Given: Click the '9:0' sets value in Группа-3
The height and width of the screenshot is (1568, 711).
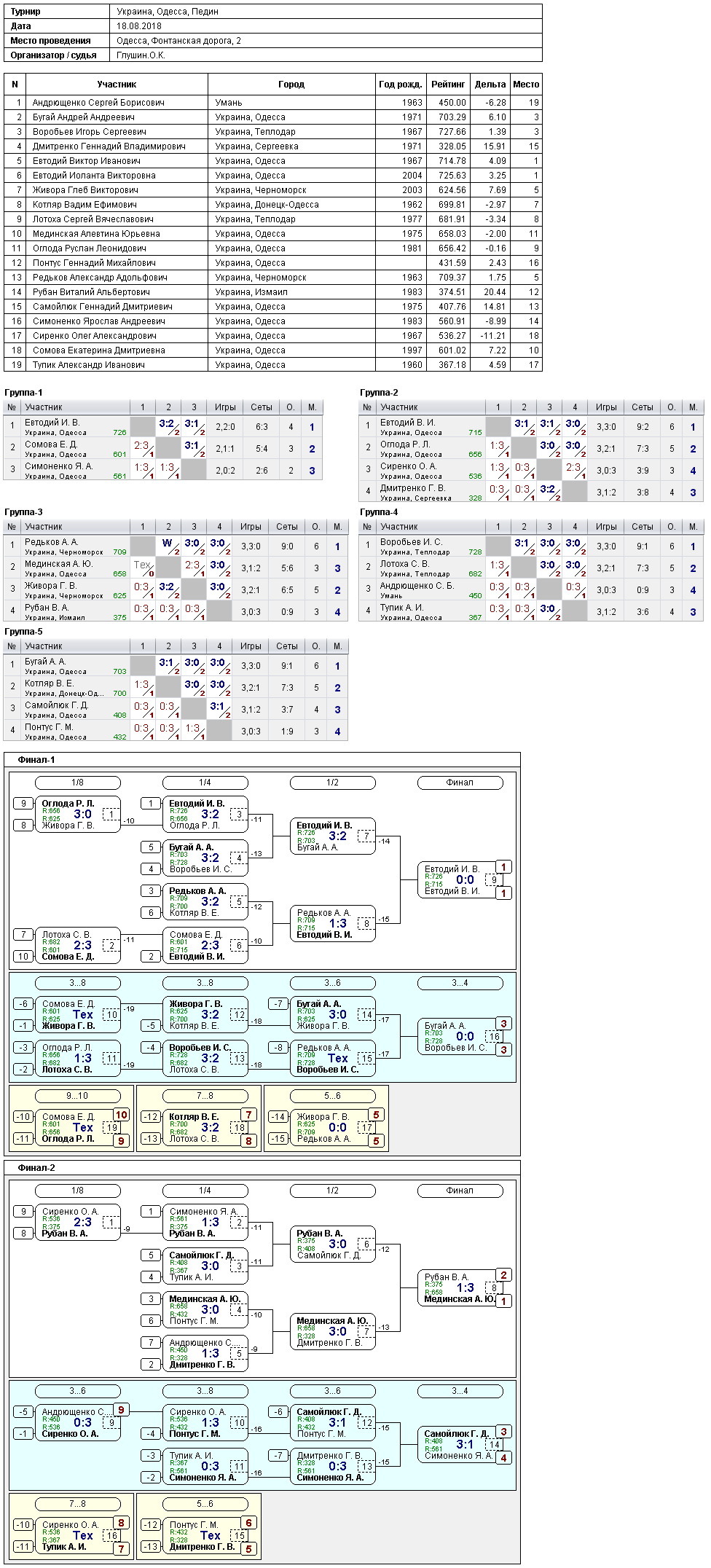Looking at the screenshot, I should pos(287,546).
